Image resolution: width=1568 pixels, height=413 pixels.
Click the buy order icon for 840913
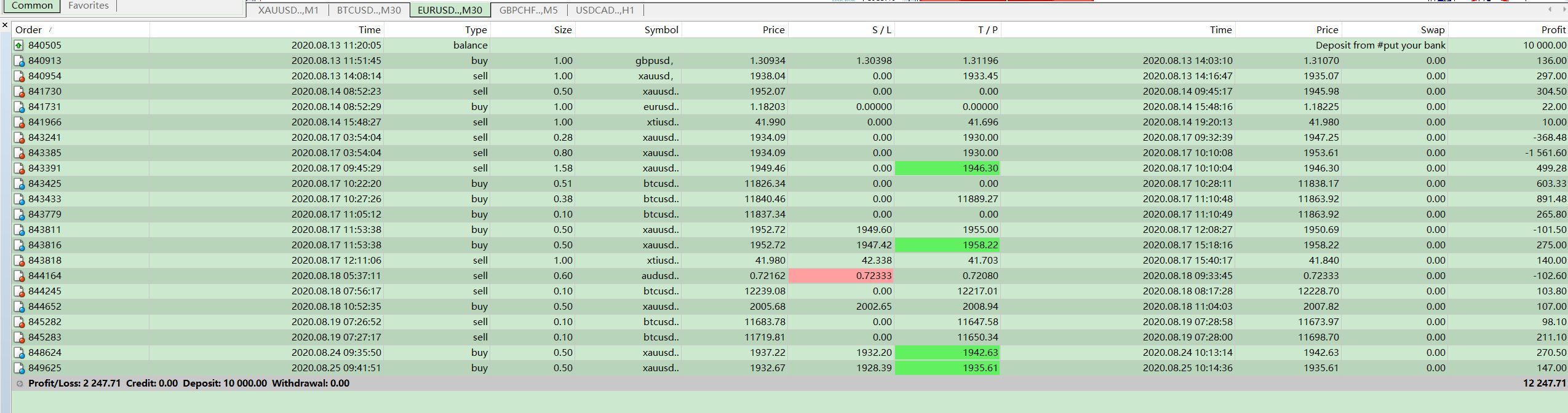(19, 61)
